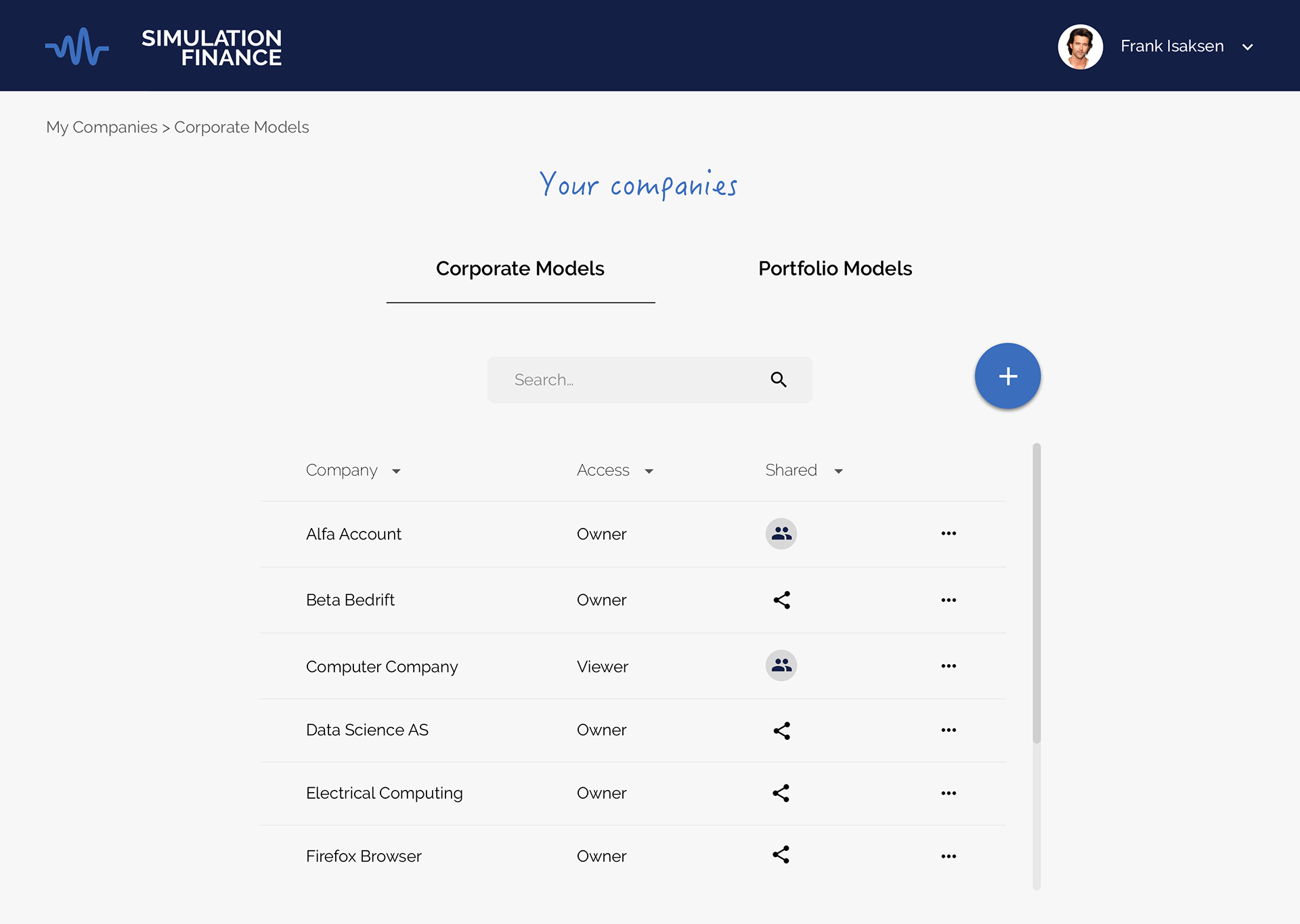This screenshot has width=1300, height=924.
Task: Open more options for Data Science AS
Action: [x=949, y=730]
